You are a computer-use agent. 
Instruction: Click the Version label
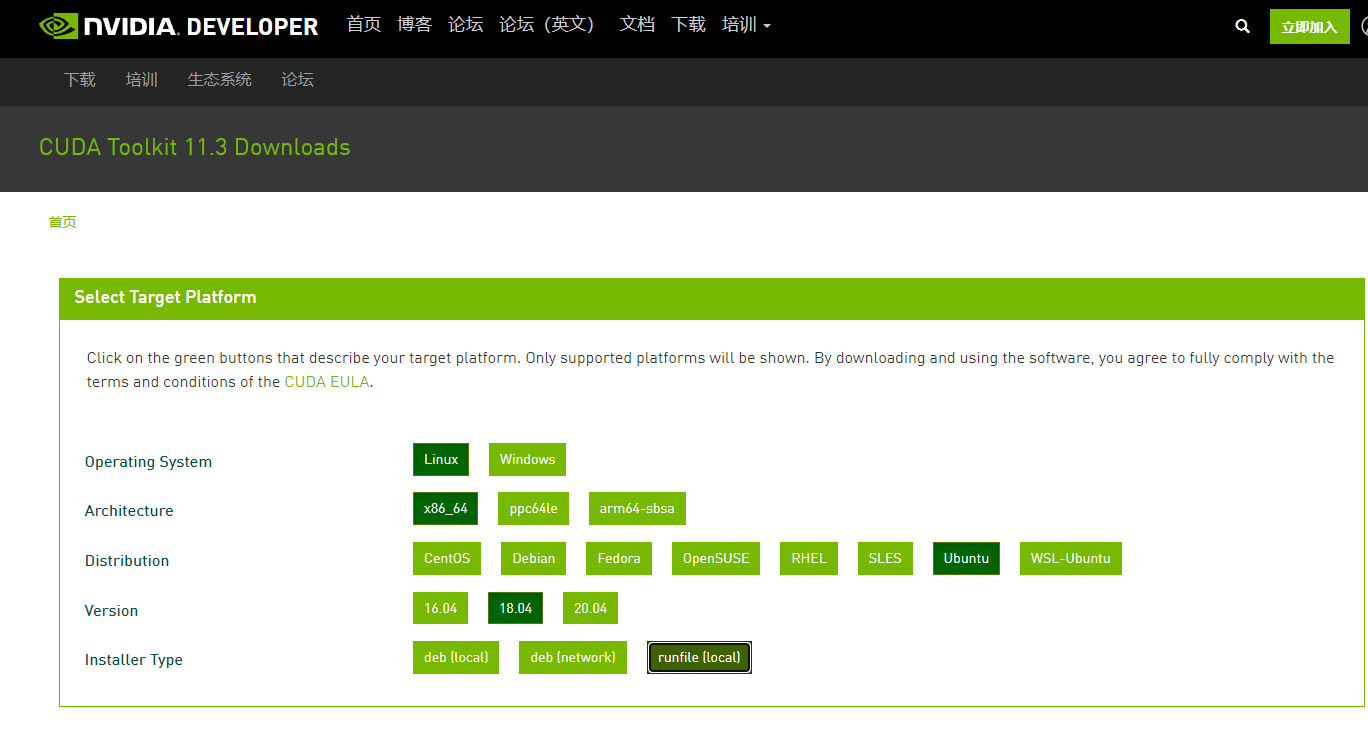111,611
